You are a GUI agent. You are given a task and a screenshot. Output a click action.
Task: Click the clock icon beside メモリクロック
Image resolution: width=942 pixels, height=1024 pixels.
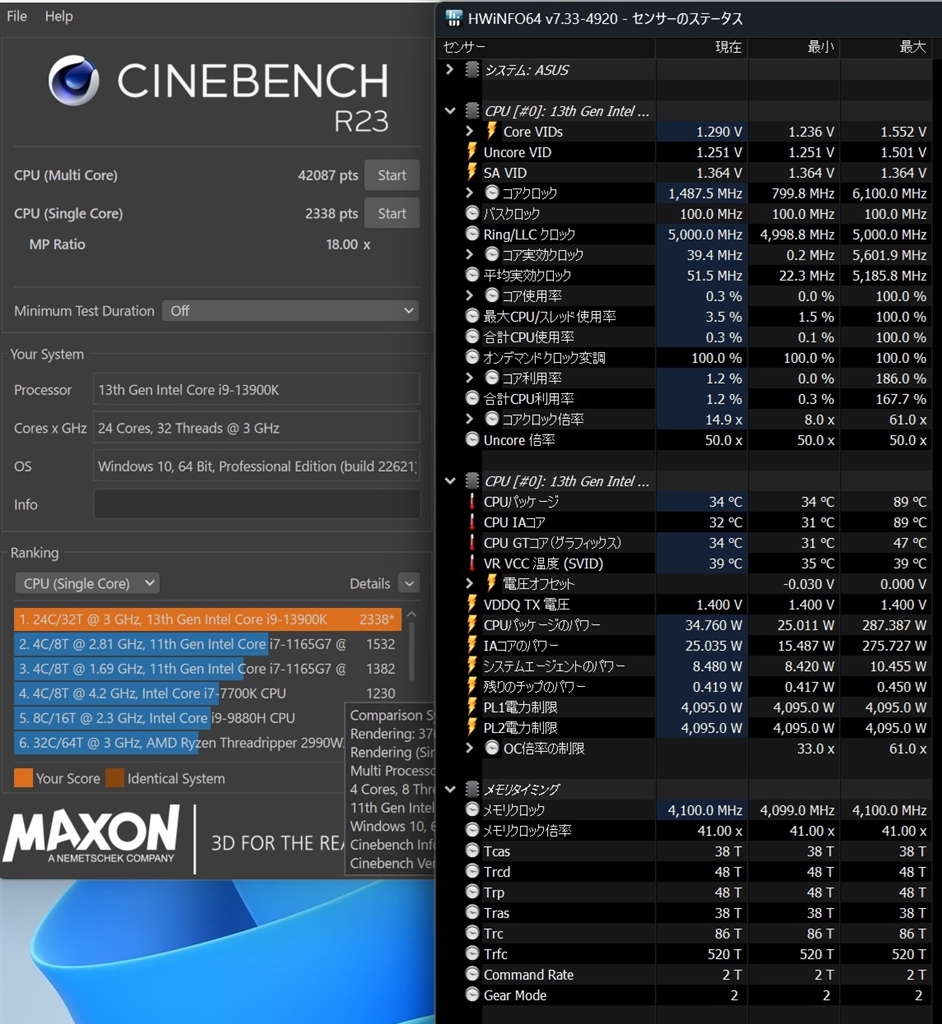click(x=472, y=810)
